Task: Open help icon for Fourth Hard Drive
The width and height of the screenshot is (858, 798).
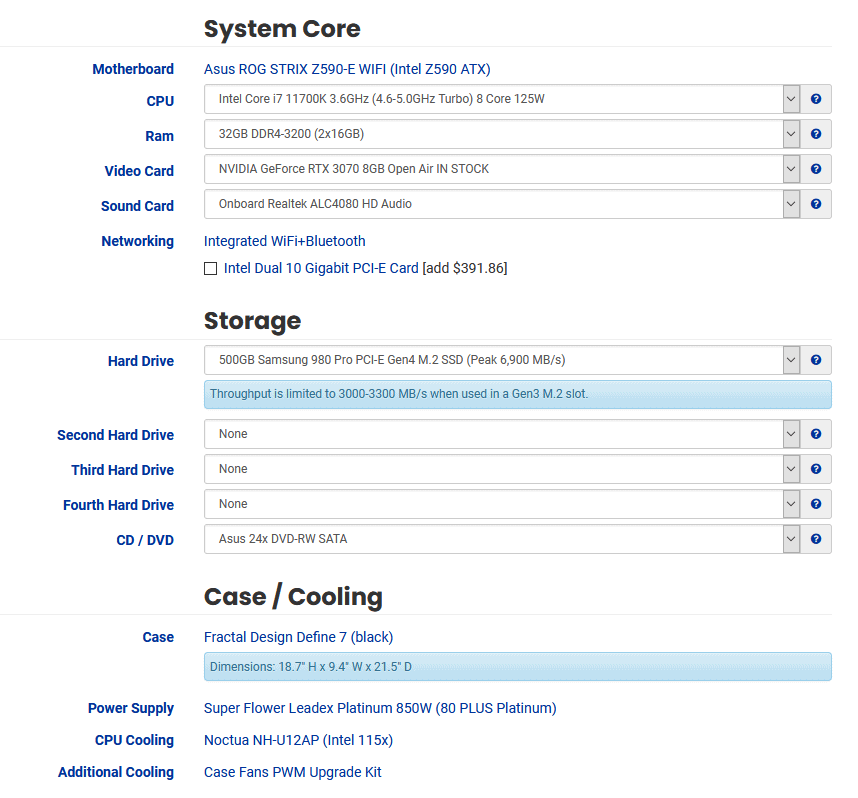Action: (x=815, y=504)
